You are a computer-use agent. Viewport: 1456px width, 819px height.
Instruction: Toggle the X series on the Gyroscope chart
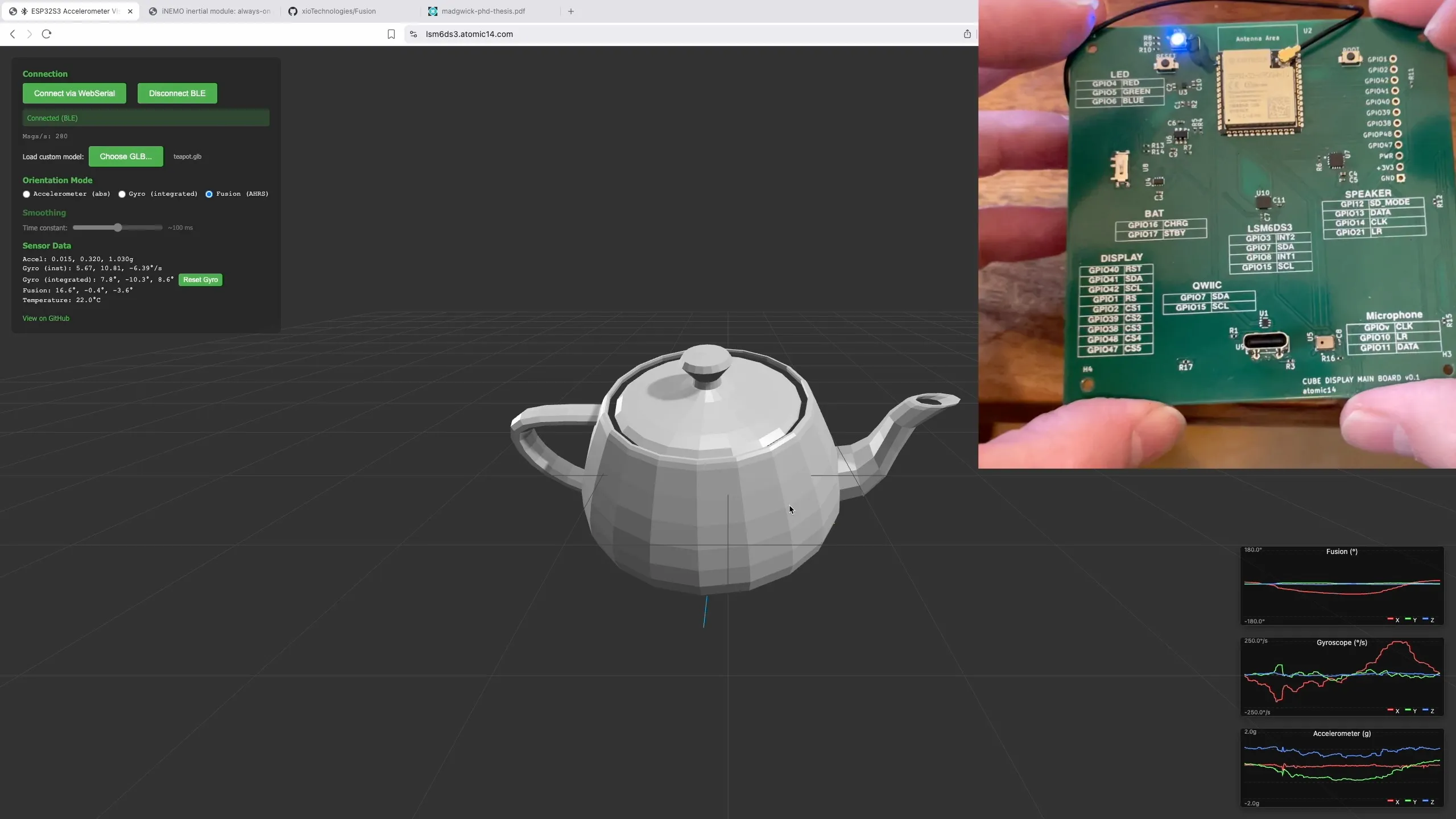click(x=1392, y=711)
